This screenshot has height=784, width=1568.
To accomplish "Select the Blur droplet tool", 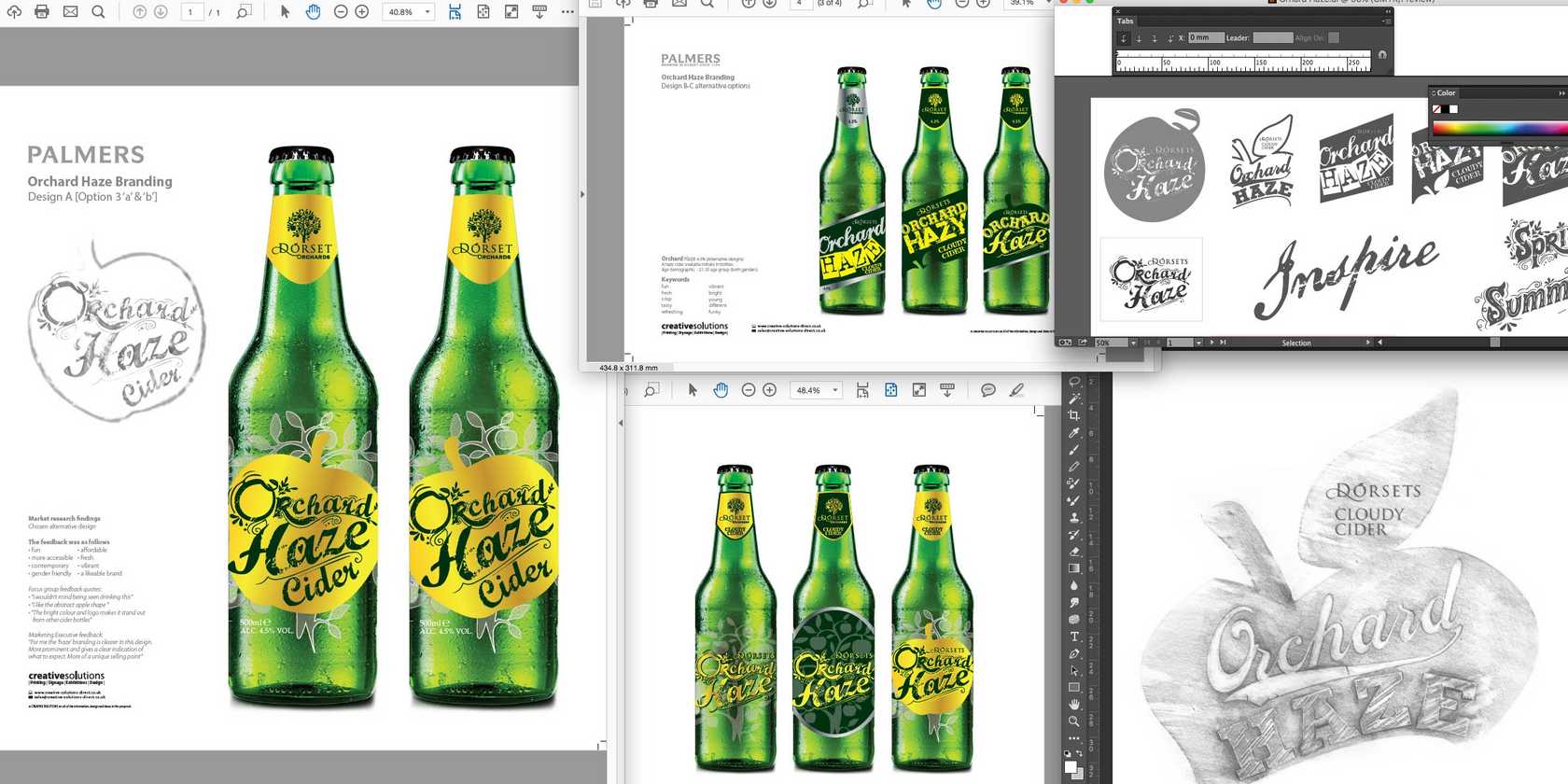I will click(1074, 585).
